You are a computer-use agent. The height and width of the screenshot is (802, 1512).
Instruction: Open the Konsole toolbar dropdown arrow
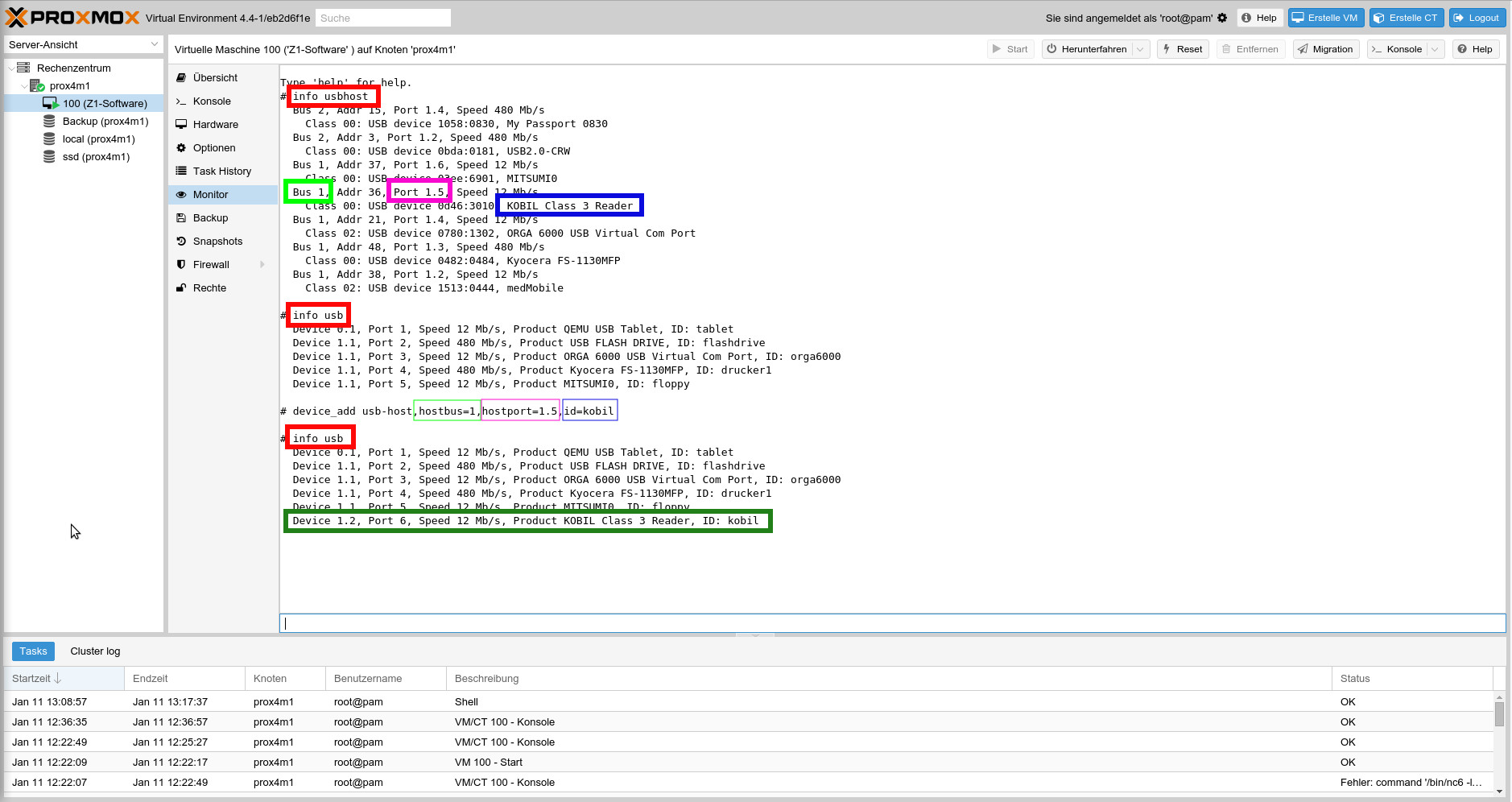[x=1436, y=49]
